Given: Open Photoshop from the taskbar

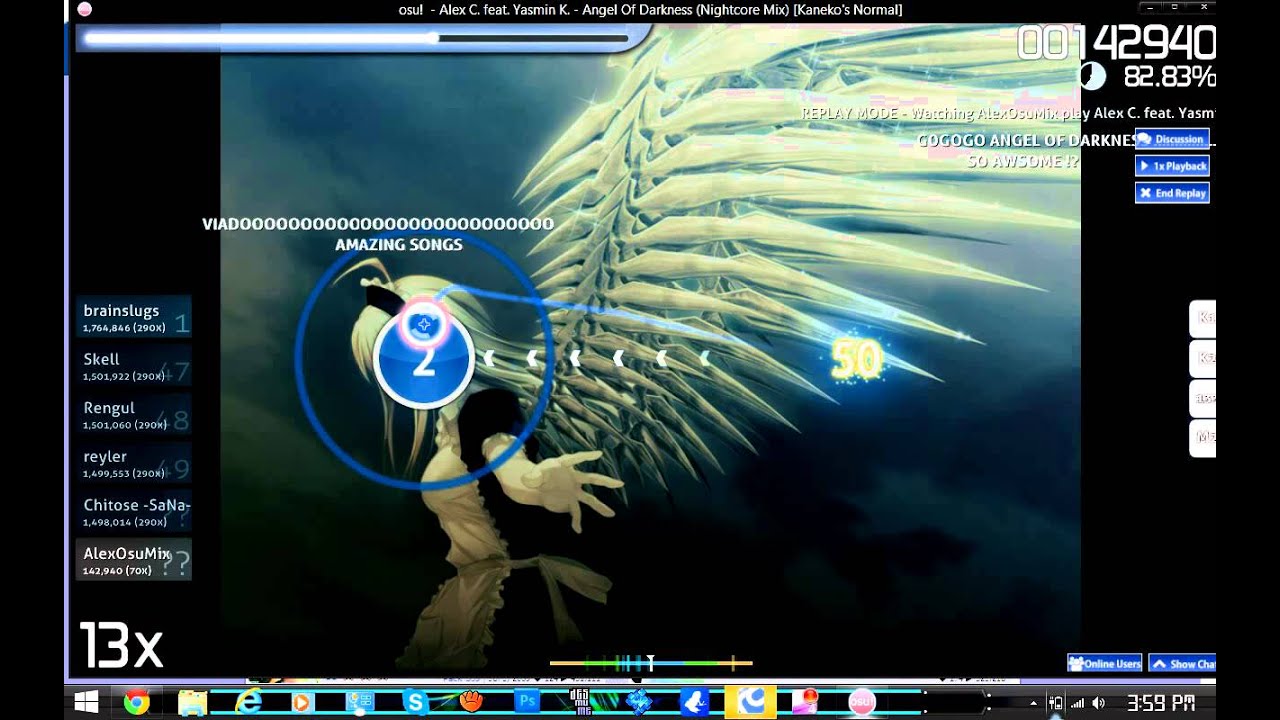Looking at the screenshot, I should (x=527, y=702).
